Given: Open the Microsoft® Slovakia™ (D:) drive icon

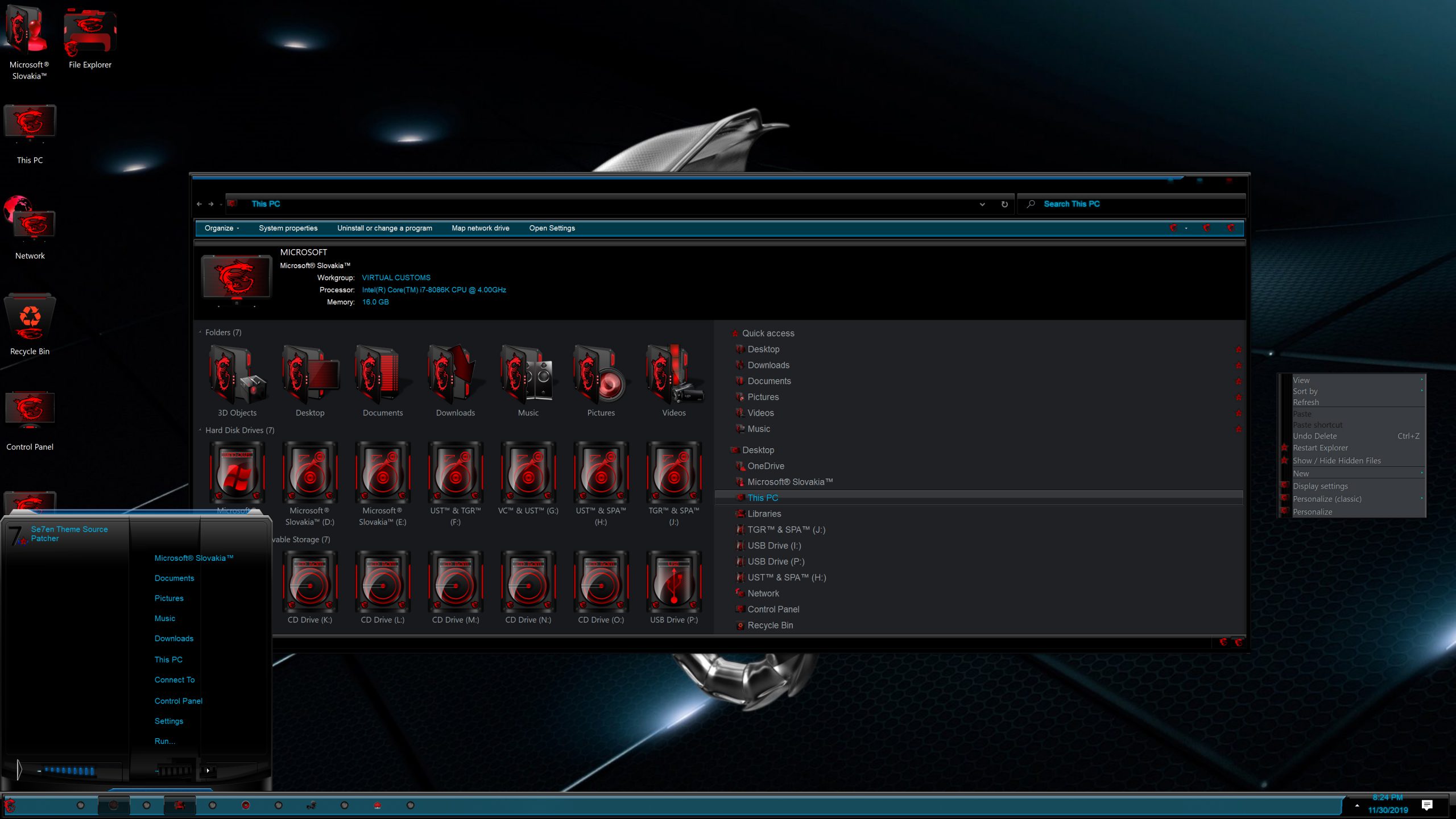Looking at the screenshot, I should (x=309, y=472).
